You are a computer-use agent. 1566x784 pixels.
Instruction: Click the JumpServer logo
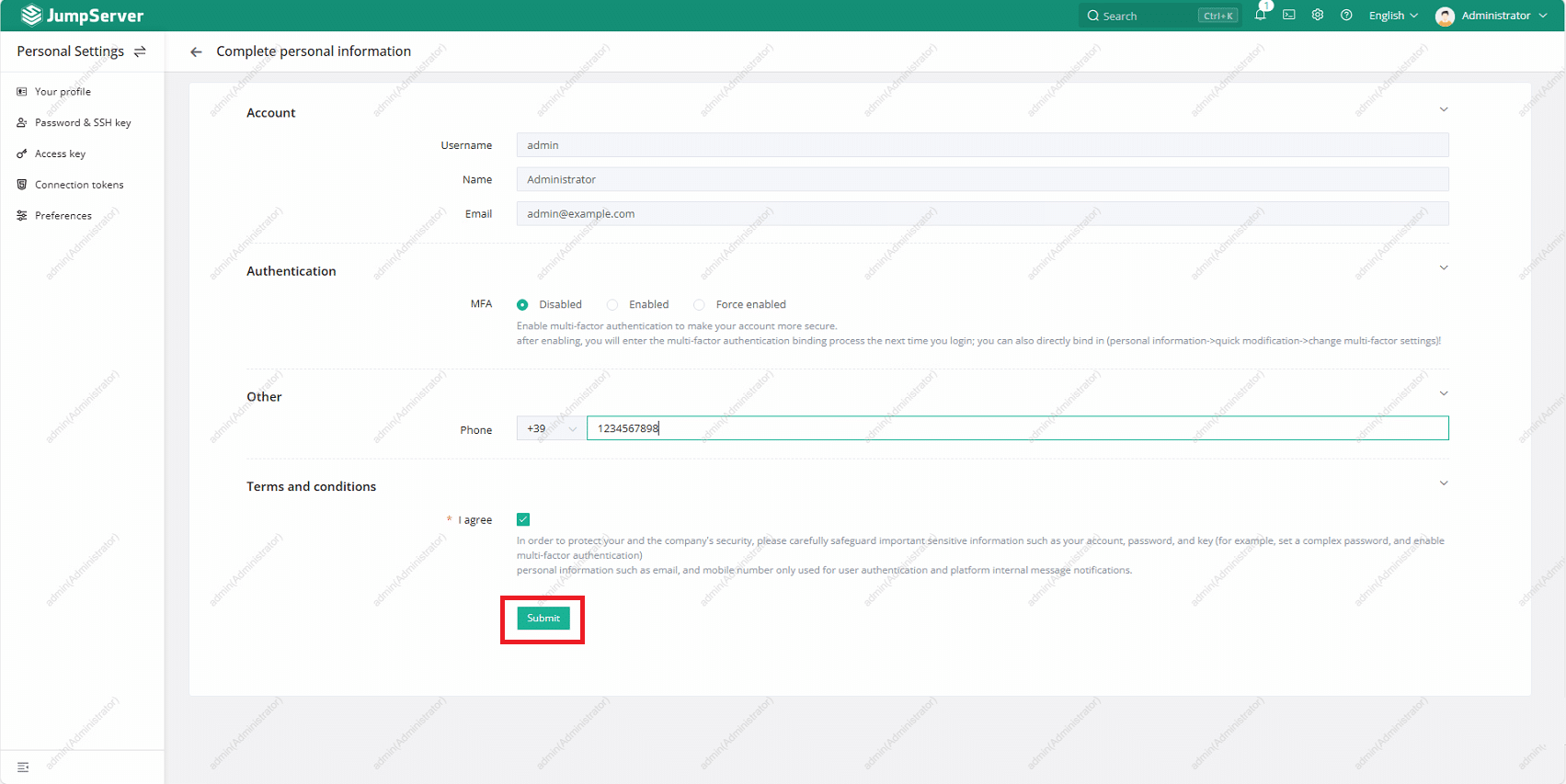pos(82,16)
